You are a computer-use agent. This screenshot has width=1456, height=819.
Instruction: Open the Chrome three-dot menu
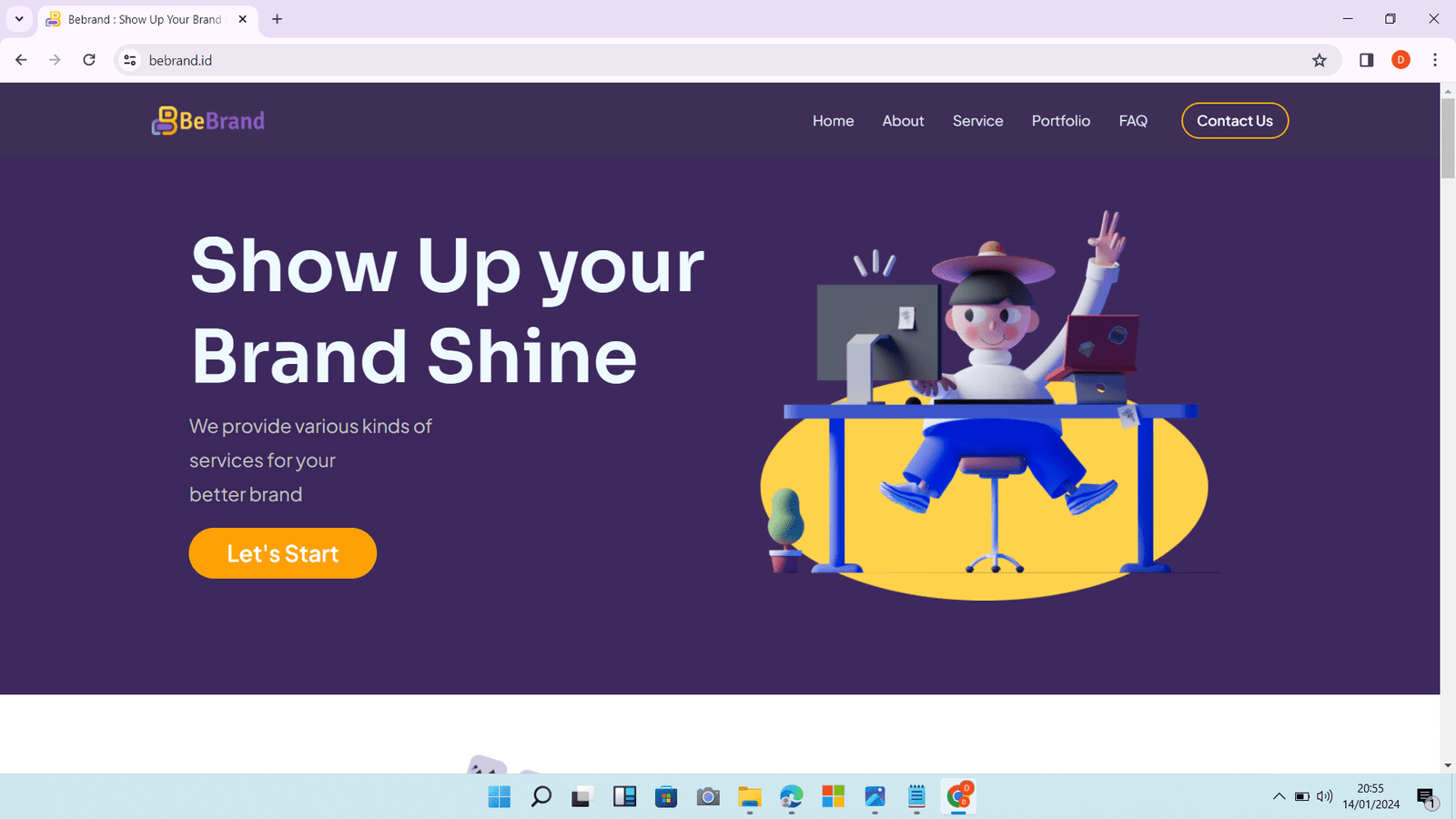[x=1435, y=60]
